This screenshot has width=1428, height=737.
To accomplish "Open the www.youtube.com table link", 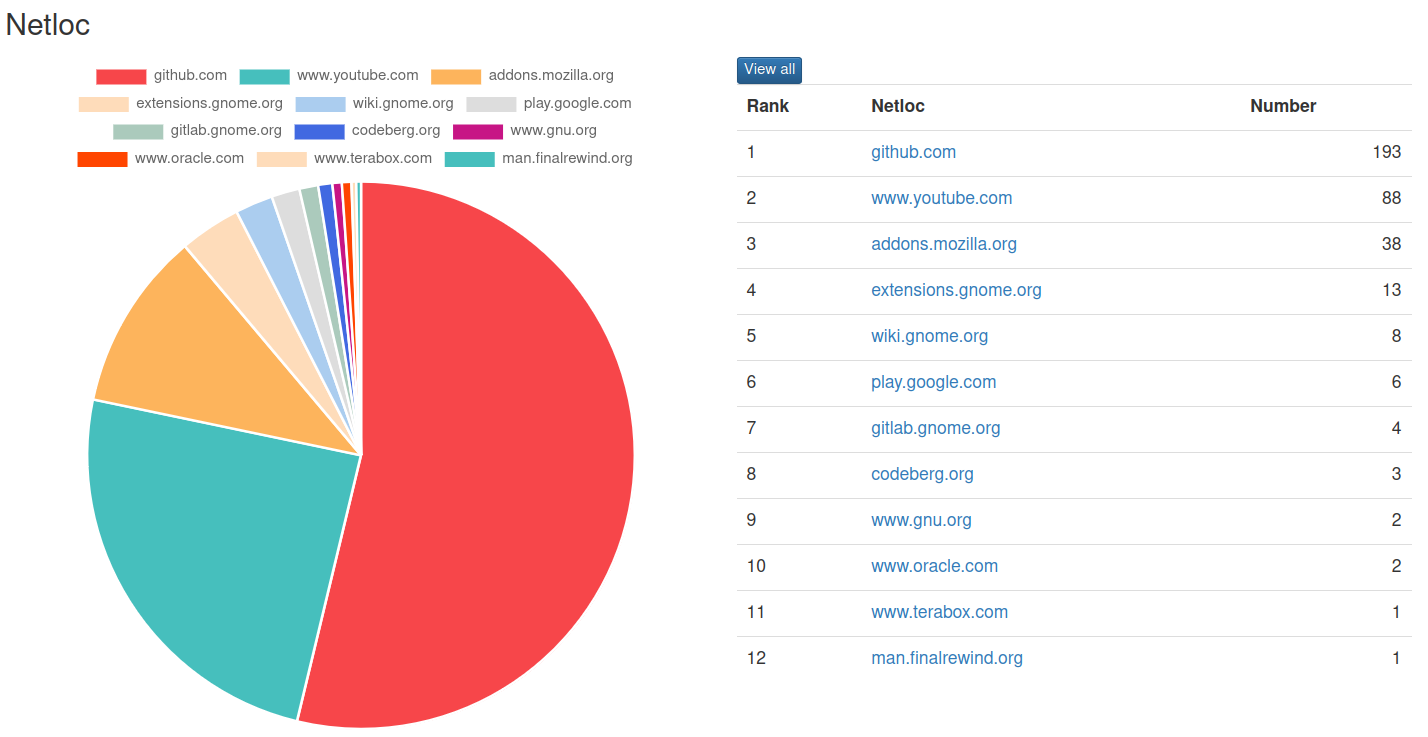I will [x=941, y=198].
